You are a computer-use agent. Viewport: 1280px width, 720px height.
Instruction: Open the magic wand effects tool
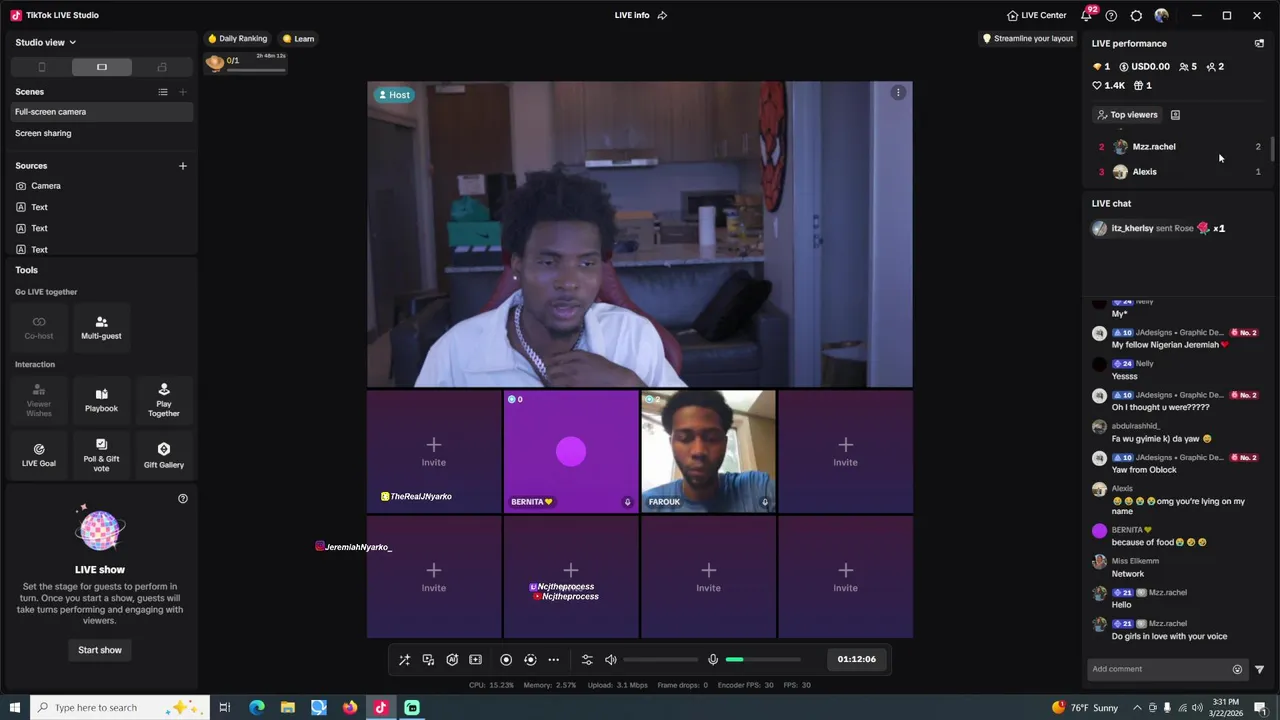click(404, 660)
